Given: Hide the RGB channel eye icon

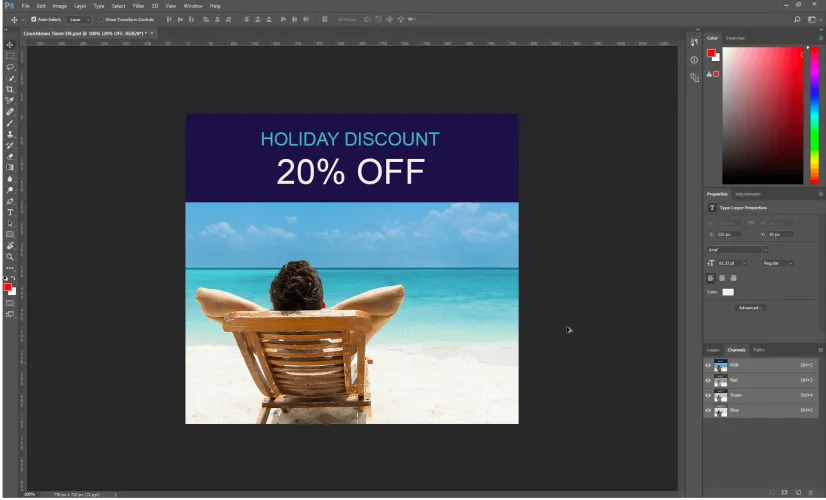Looking at the screenshot, I should click(708, 365).
